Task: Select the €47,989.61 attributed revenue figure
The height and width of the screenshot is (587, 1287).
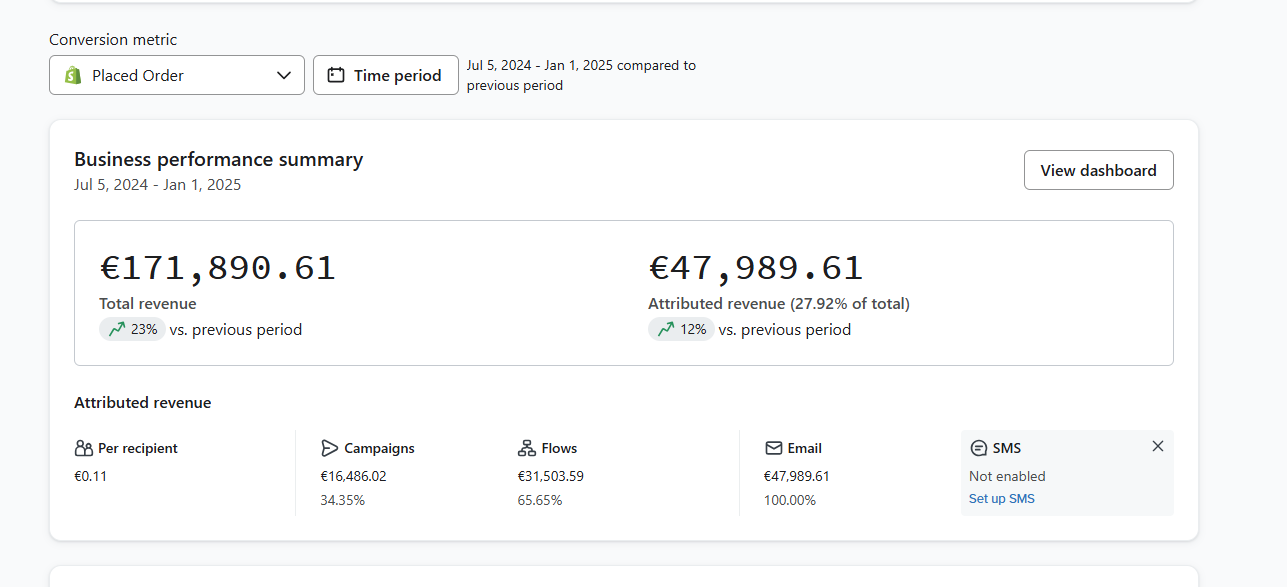Action: [x=755, y=268]
